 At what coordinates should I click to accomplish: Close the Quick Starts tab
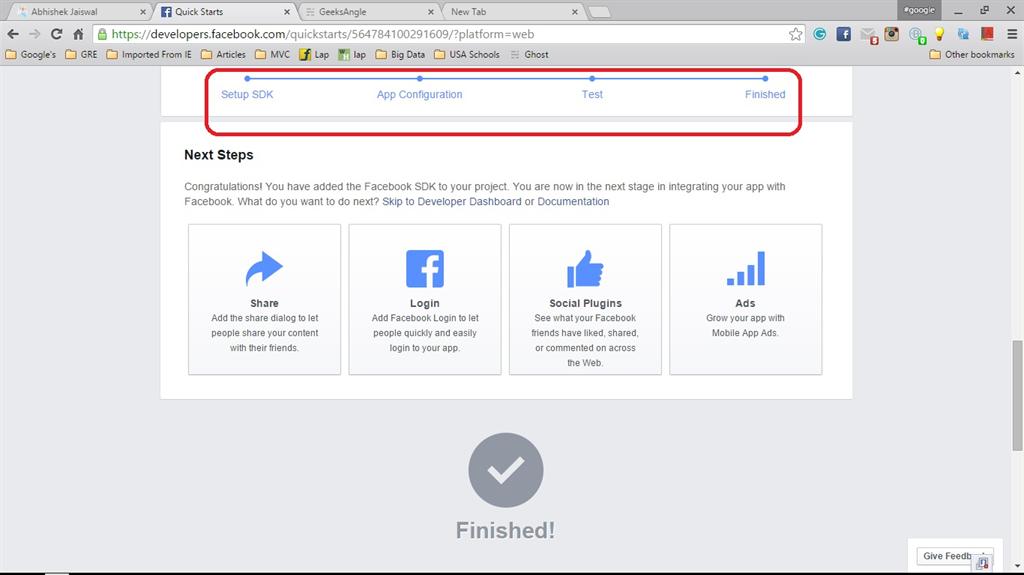click(287, 12)
